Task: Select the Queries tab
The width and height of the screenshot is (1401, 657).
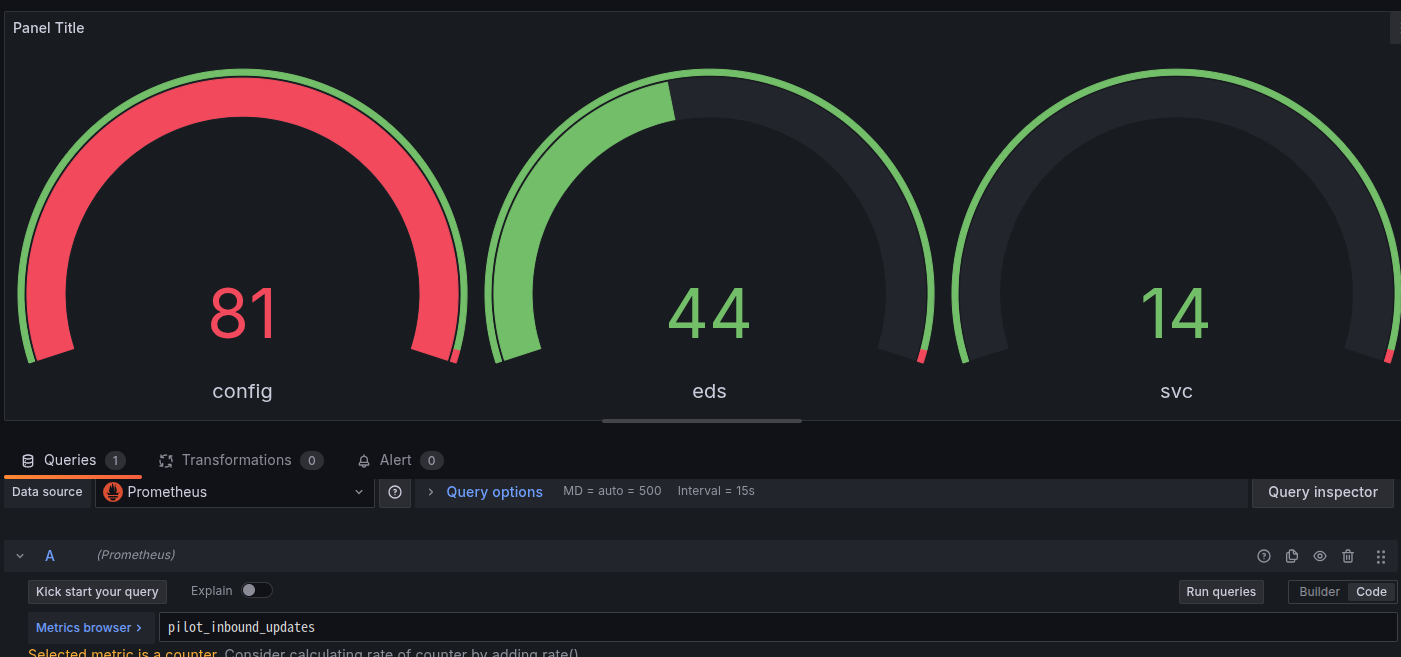Action: pos(73,460)
